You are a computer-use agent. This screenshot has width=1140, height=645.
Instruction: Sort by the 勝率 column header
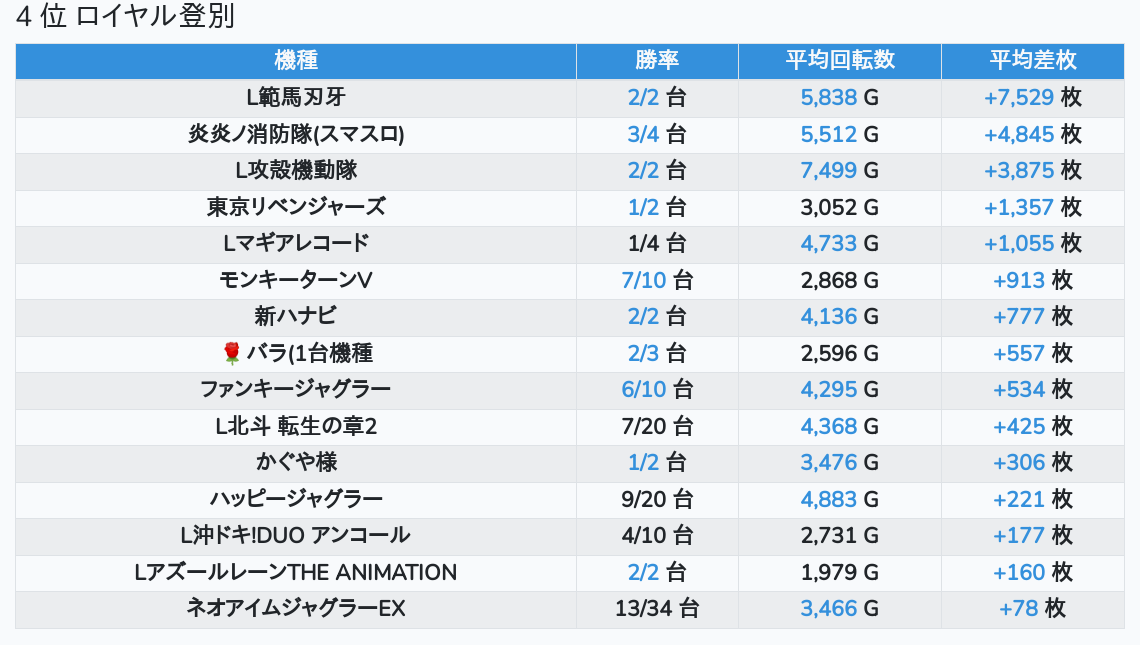pyautogui.click(x=657, y=60)
